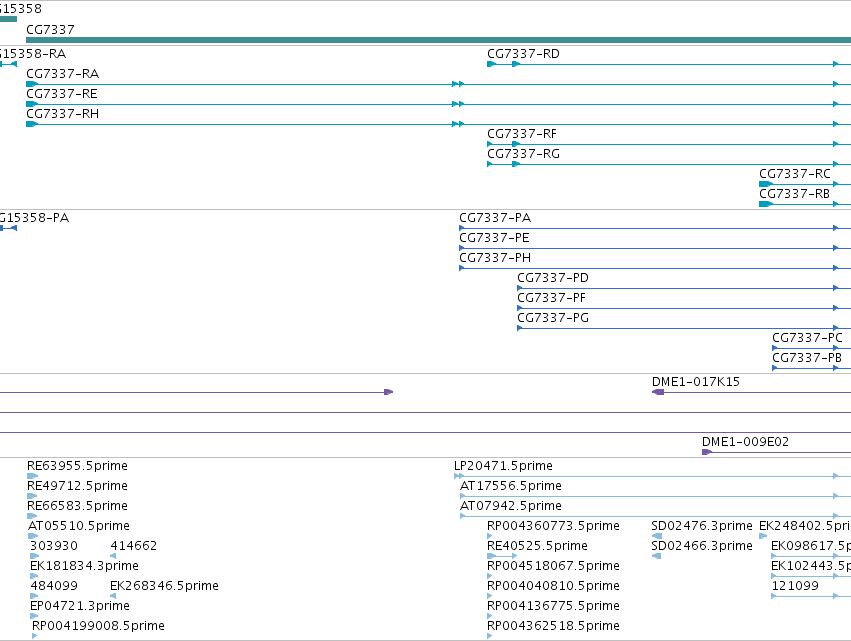Click the CG7337-RD first exon glyph
The width and height of the screenshot is (851, 641).
coord(491,64)
